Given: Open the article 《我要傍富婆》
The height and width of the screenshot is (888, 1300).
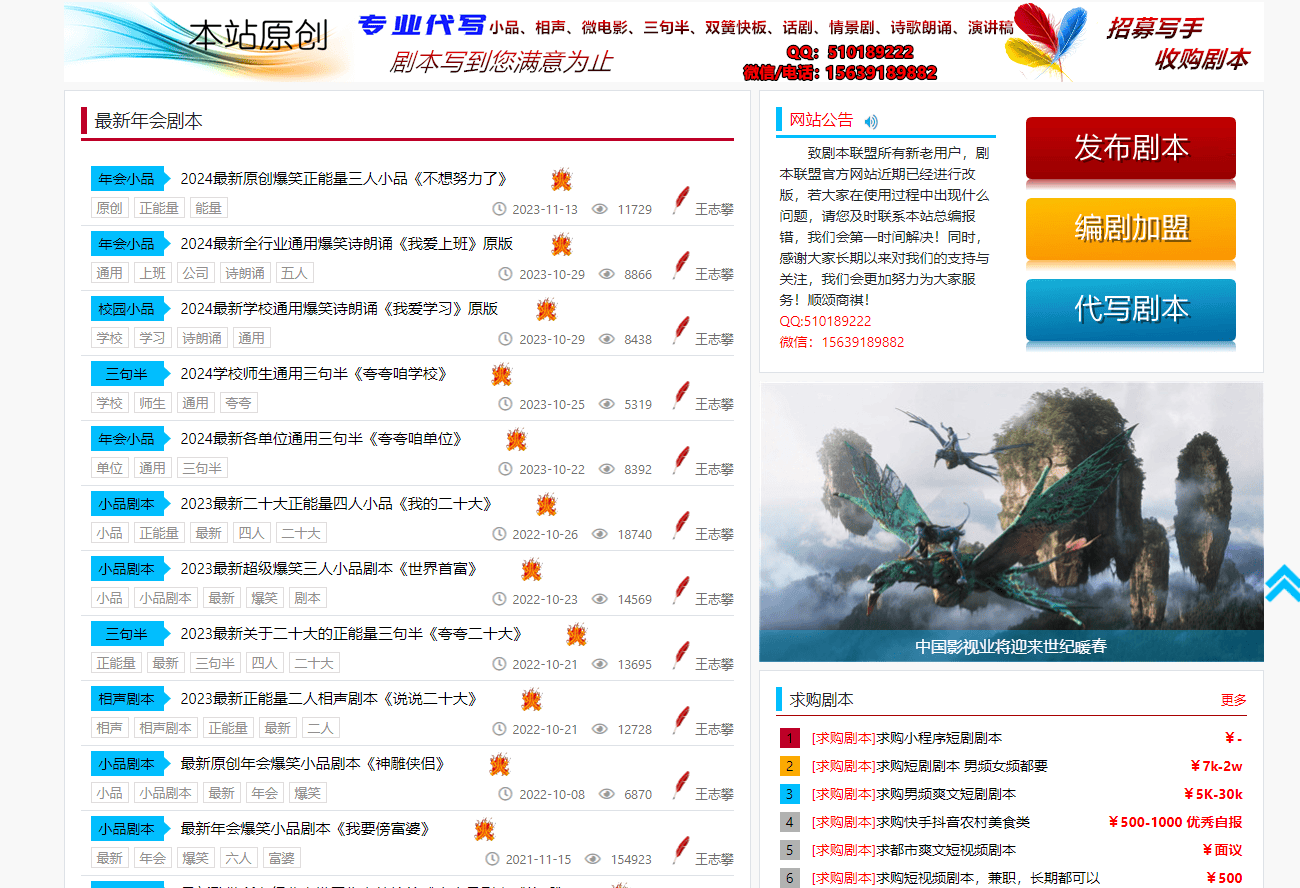Looking at the screenshot, I should pyautogui.click(x=304, y=829).
